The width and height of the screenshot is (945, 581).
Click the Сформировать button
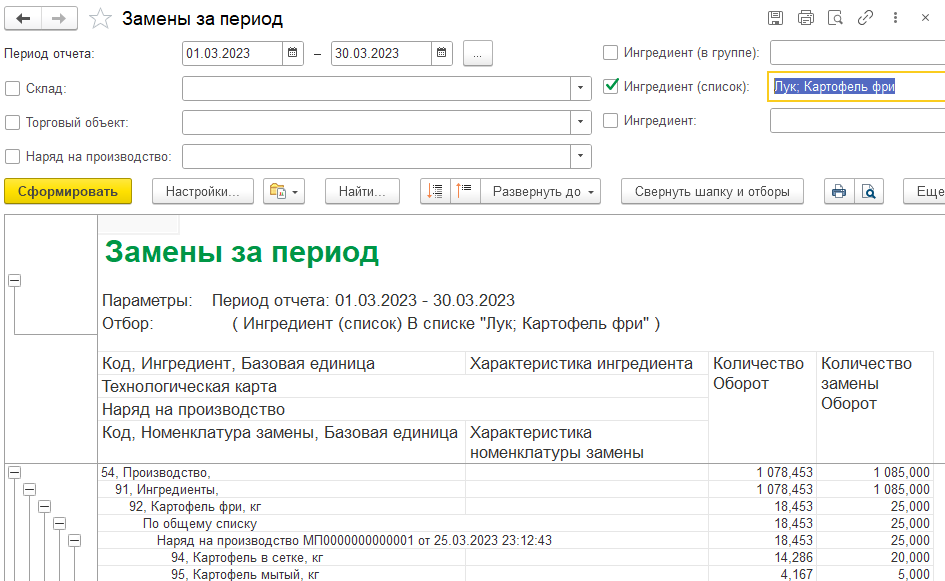coord(67,191)
